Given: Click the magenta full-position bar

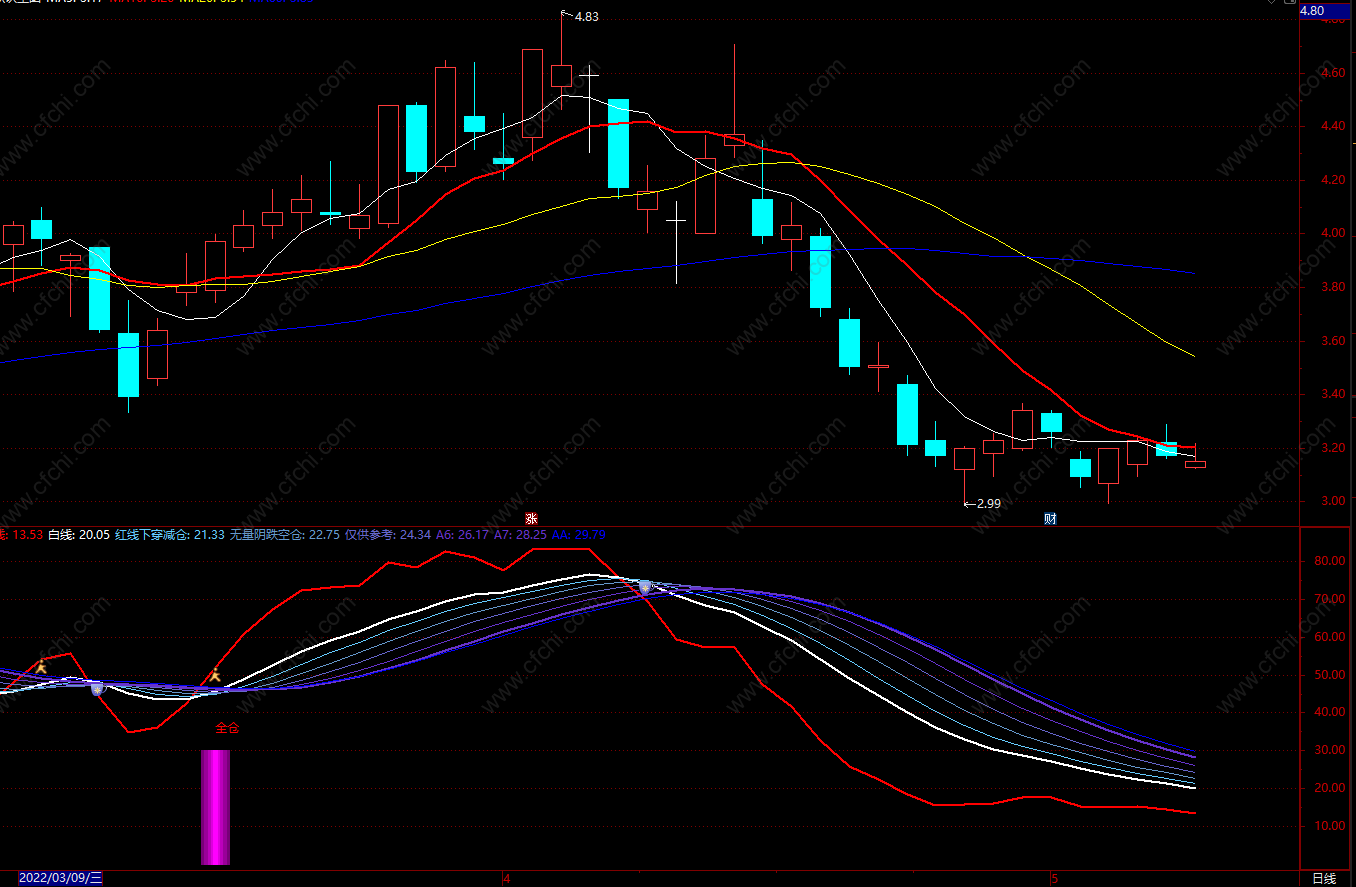Looking at the screenshot, I should (215, 807).
